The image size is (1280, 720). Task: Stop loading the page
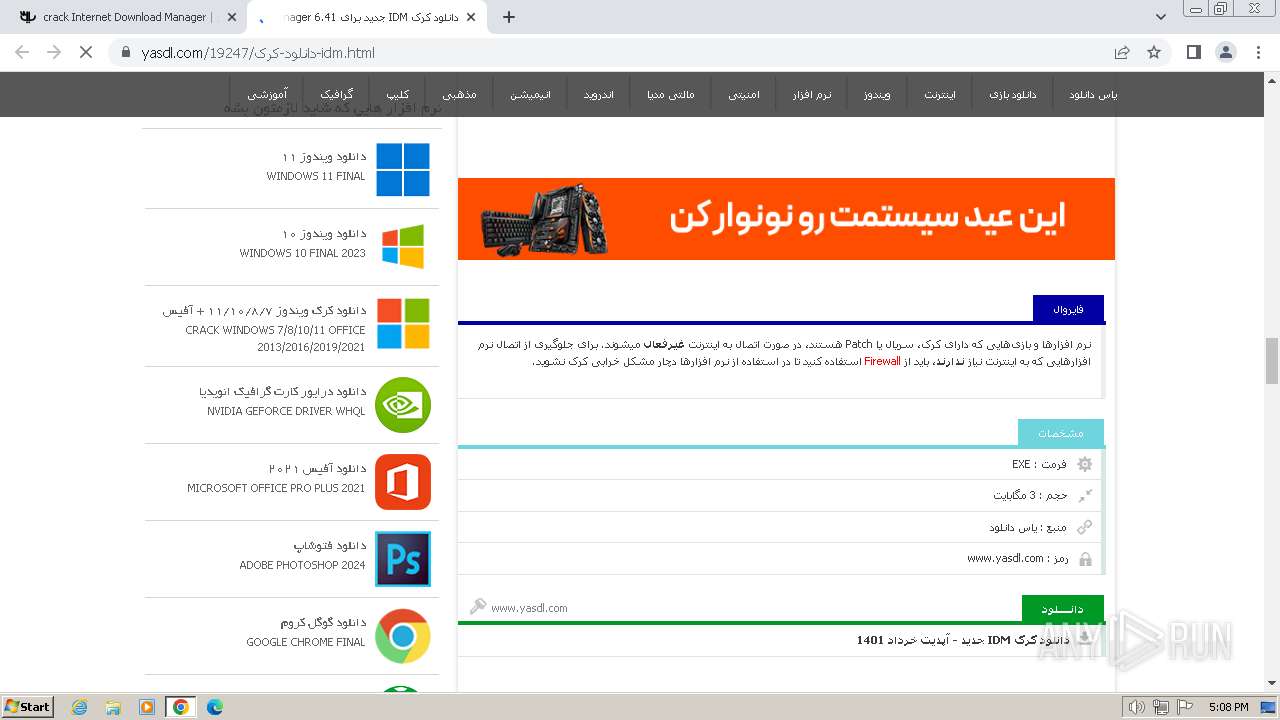click(86, 52)
